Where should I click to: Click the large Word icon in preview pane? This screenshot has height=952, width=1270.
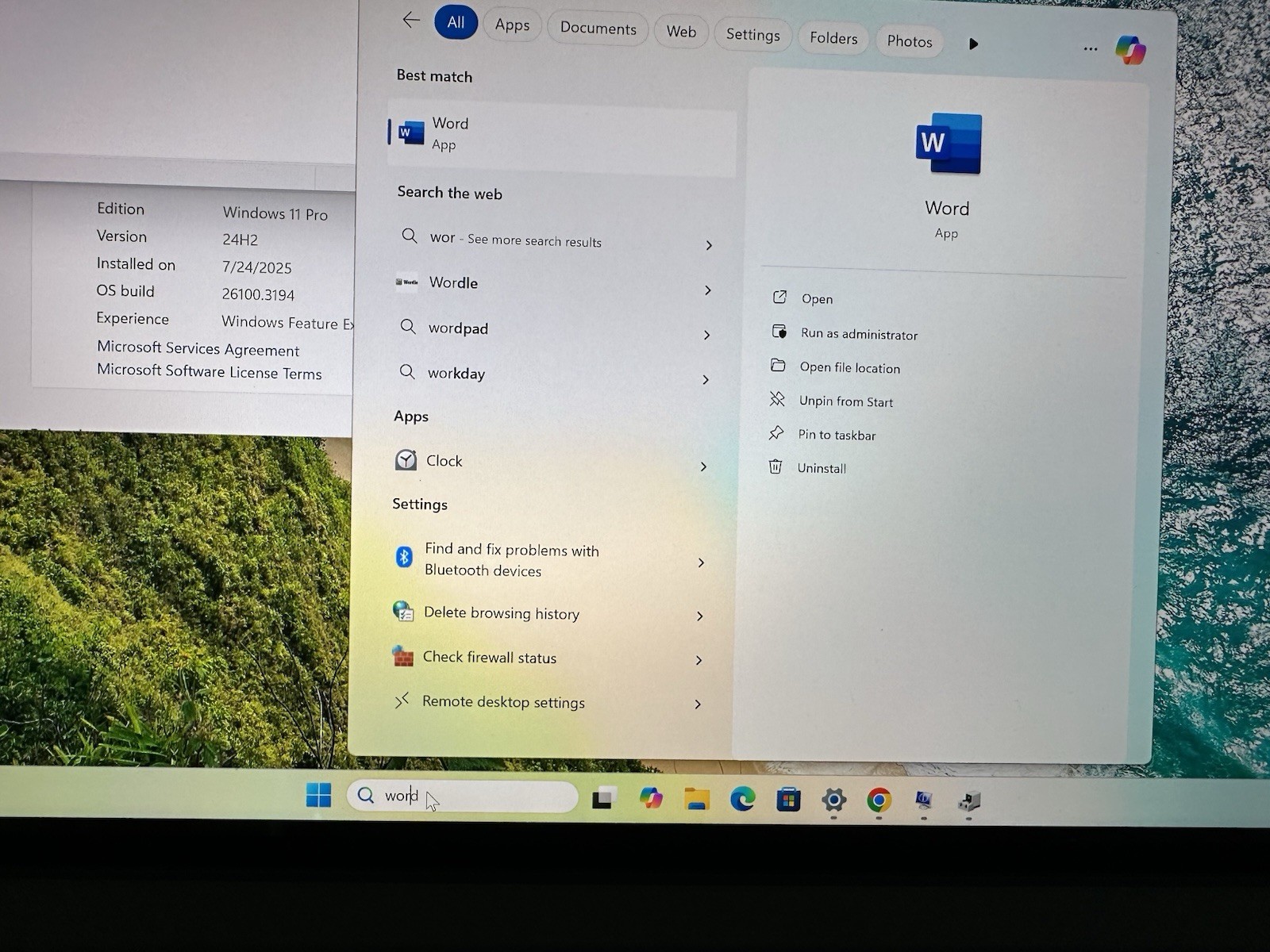[949, 144]
